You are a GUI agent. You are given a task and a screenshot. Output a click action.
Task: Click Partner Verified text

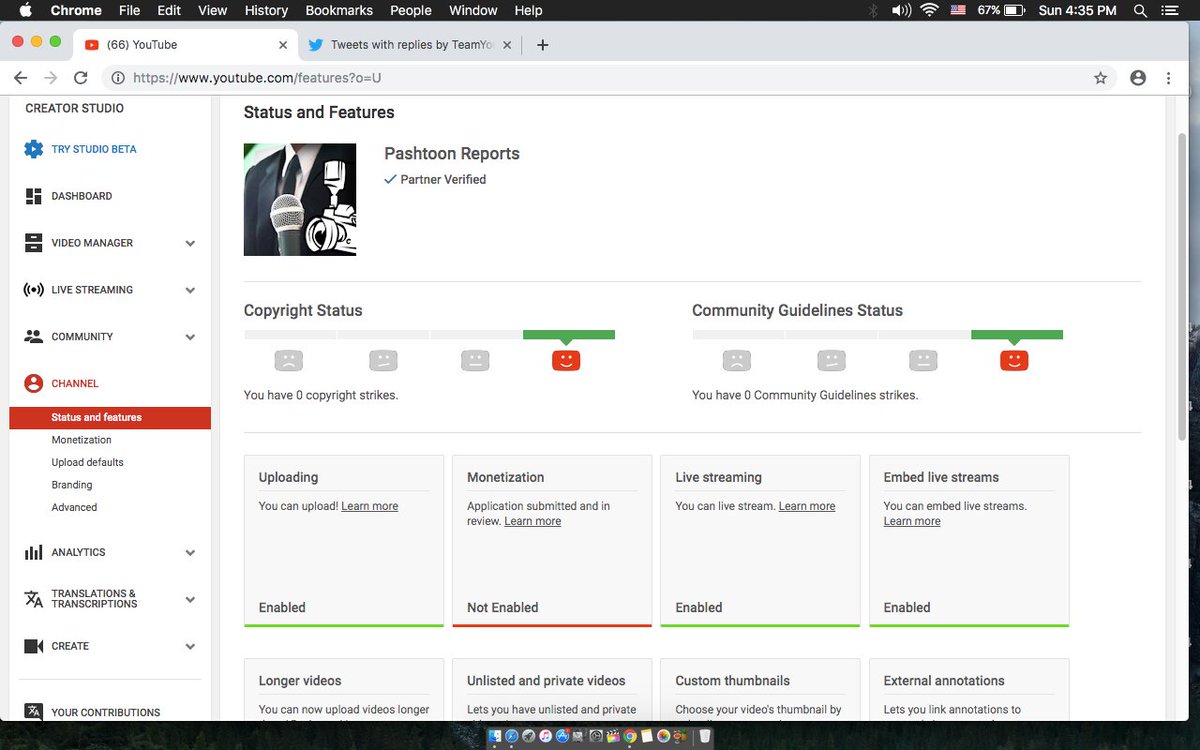pos(443,180)
